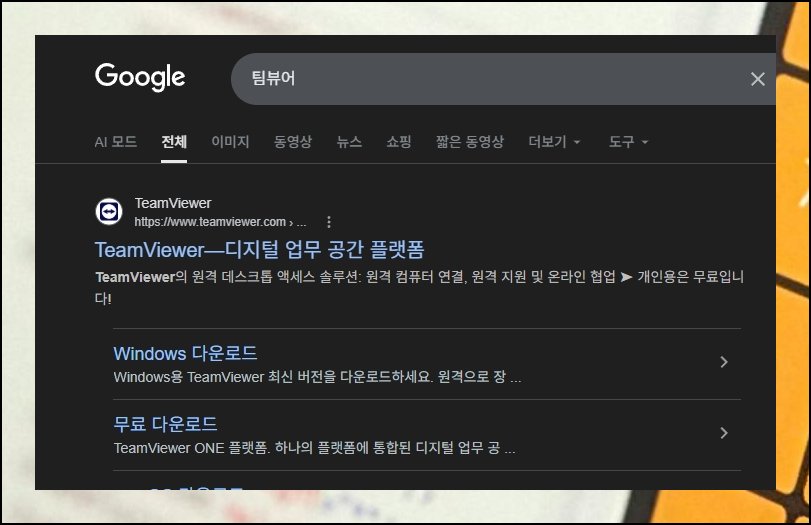This screenshot has height=525, width=811.
Task: Click the Google logo
Action: click(140, 77)
